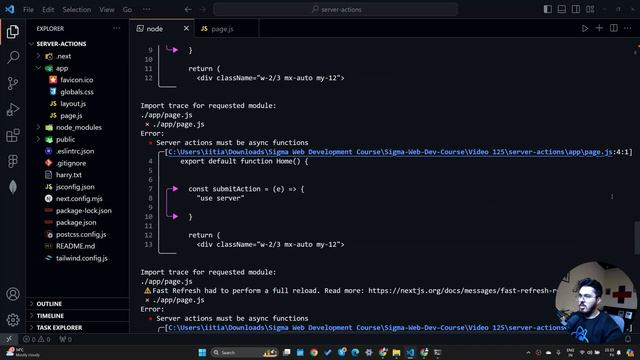Expand the OUTLINE section
This screenshot has height=360, width=640.
(78, 304)
